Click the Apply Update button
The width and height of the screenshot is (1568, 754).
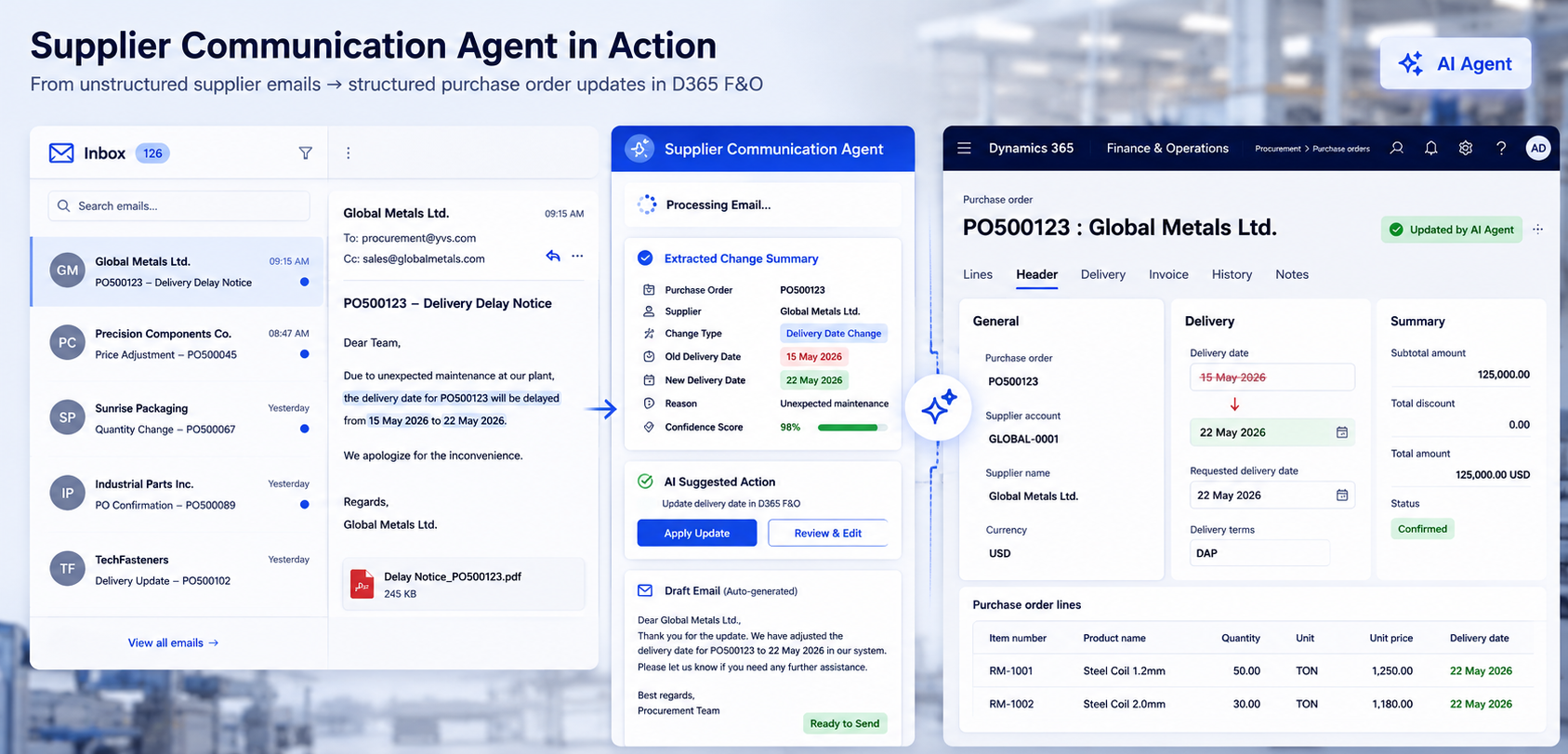697,533
